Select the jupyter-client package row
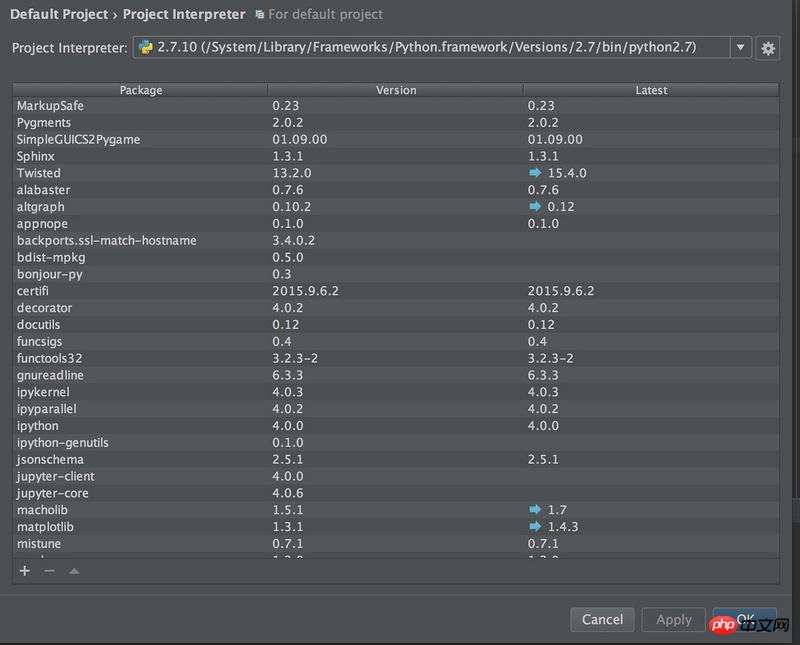 tap(396, 476)
